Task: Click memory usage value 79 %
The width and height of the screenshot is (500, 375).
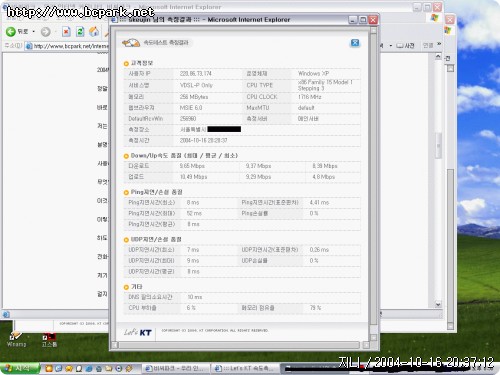Action: click(x=315, y=308)
